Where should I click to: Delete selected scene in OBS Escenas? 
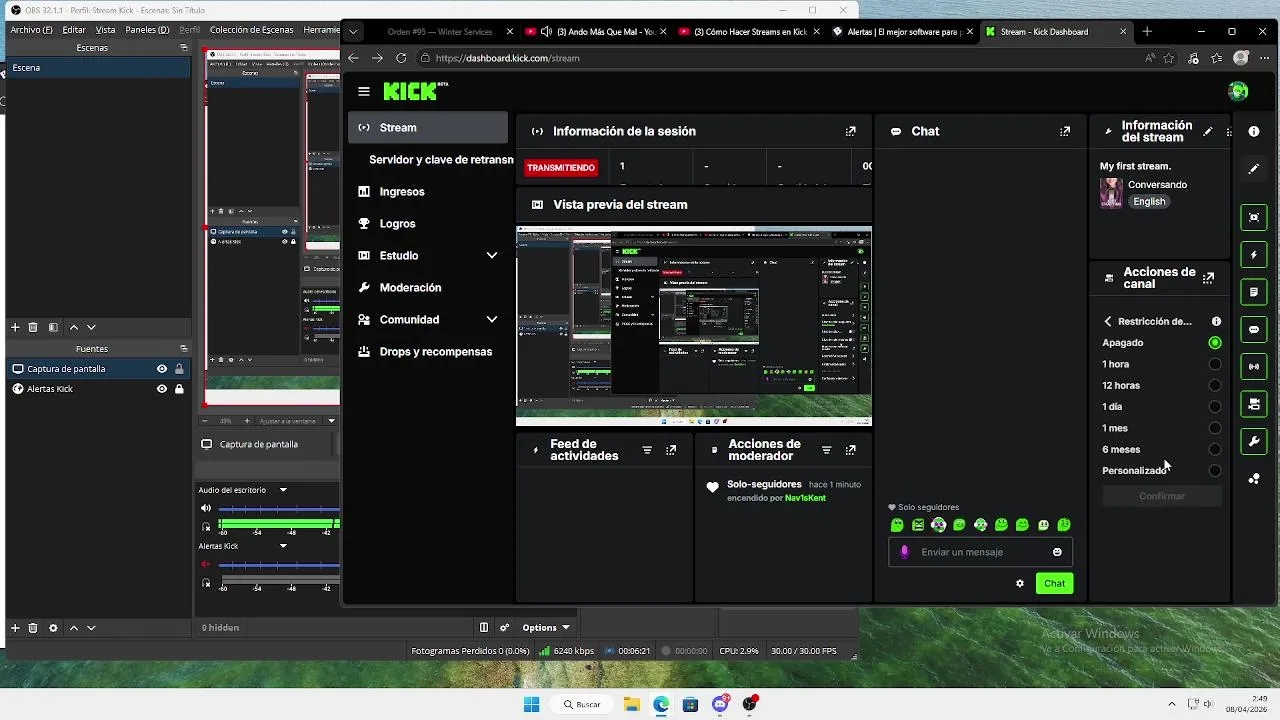[33, 327]
